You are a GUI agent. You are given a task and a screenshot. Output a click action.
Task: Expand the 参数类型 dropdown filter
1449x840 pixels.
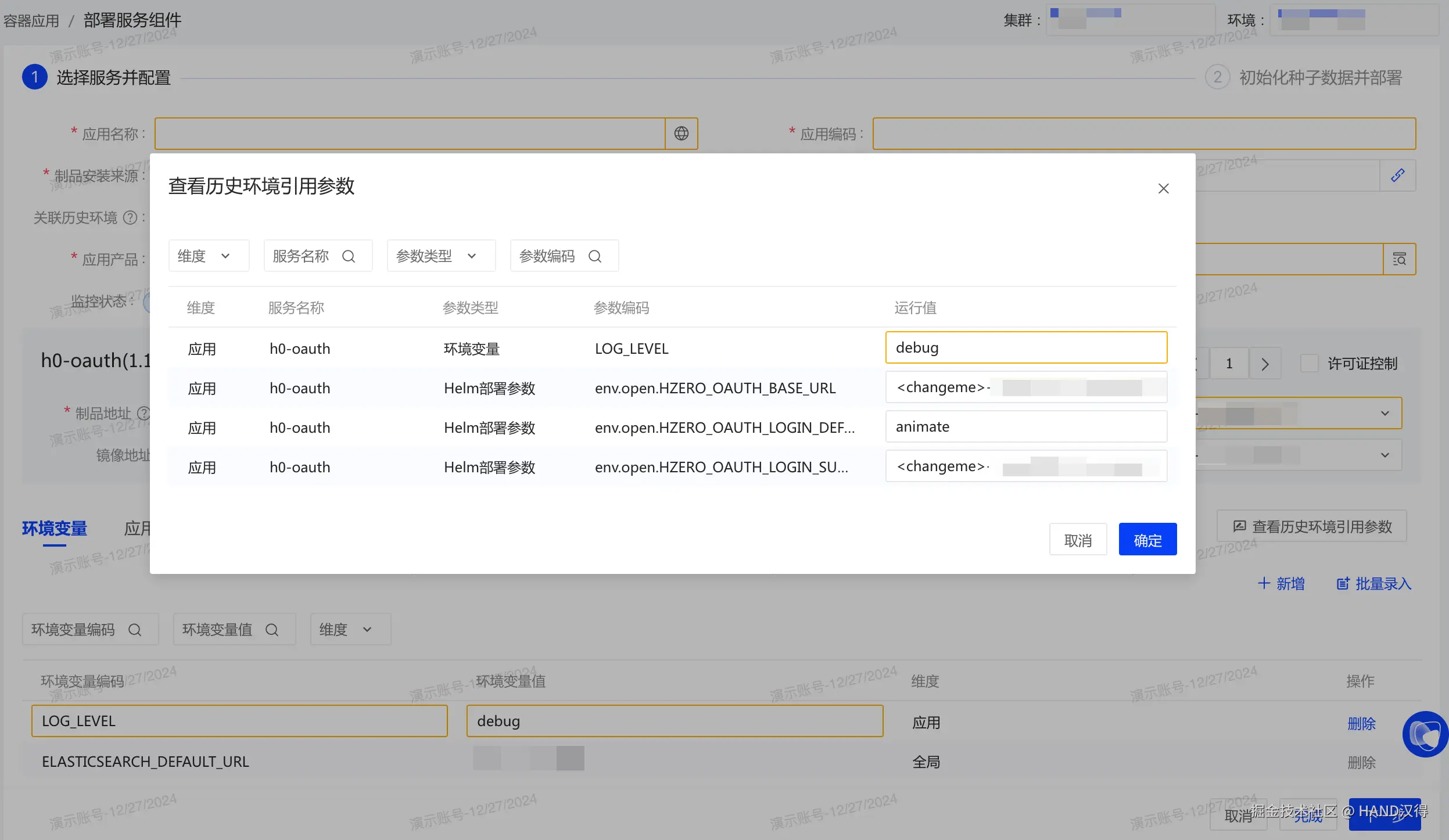tap(440, 256)
